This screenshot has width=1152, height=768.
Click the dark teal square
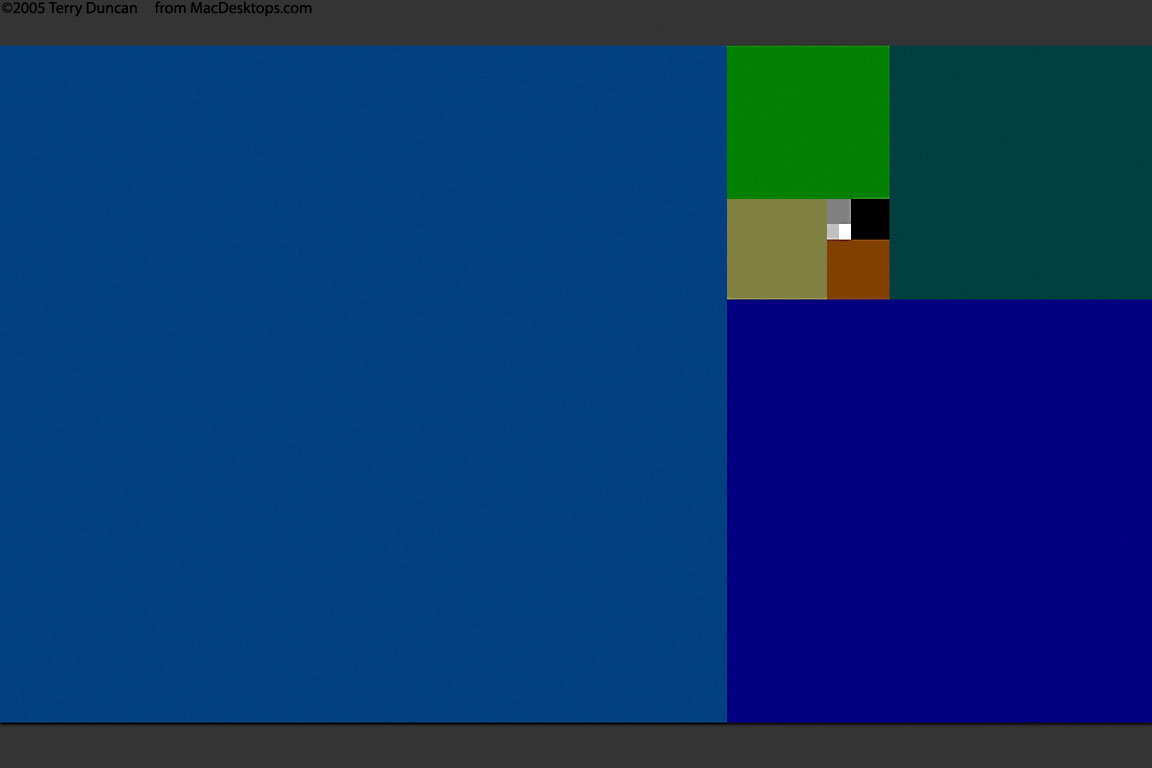click(1020, 172)
